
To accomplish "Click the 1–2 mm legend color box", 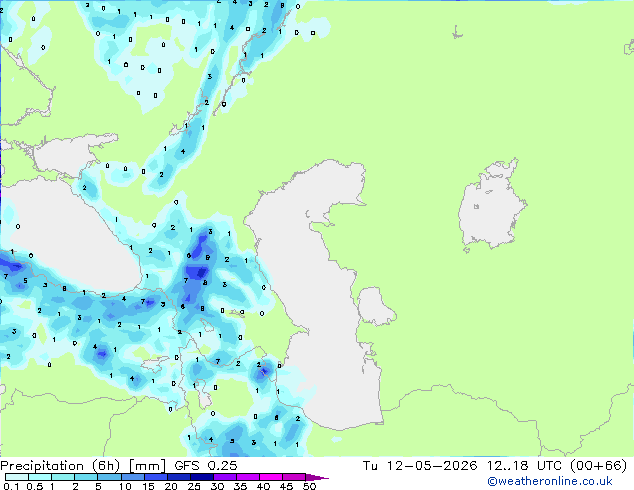I will tap(63, 477).
